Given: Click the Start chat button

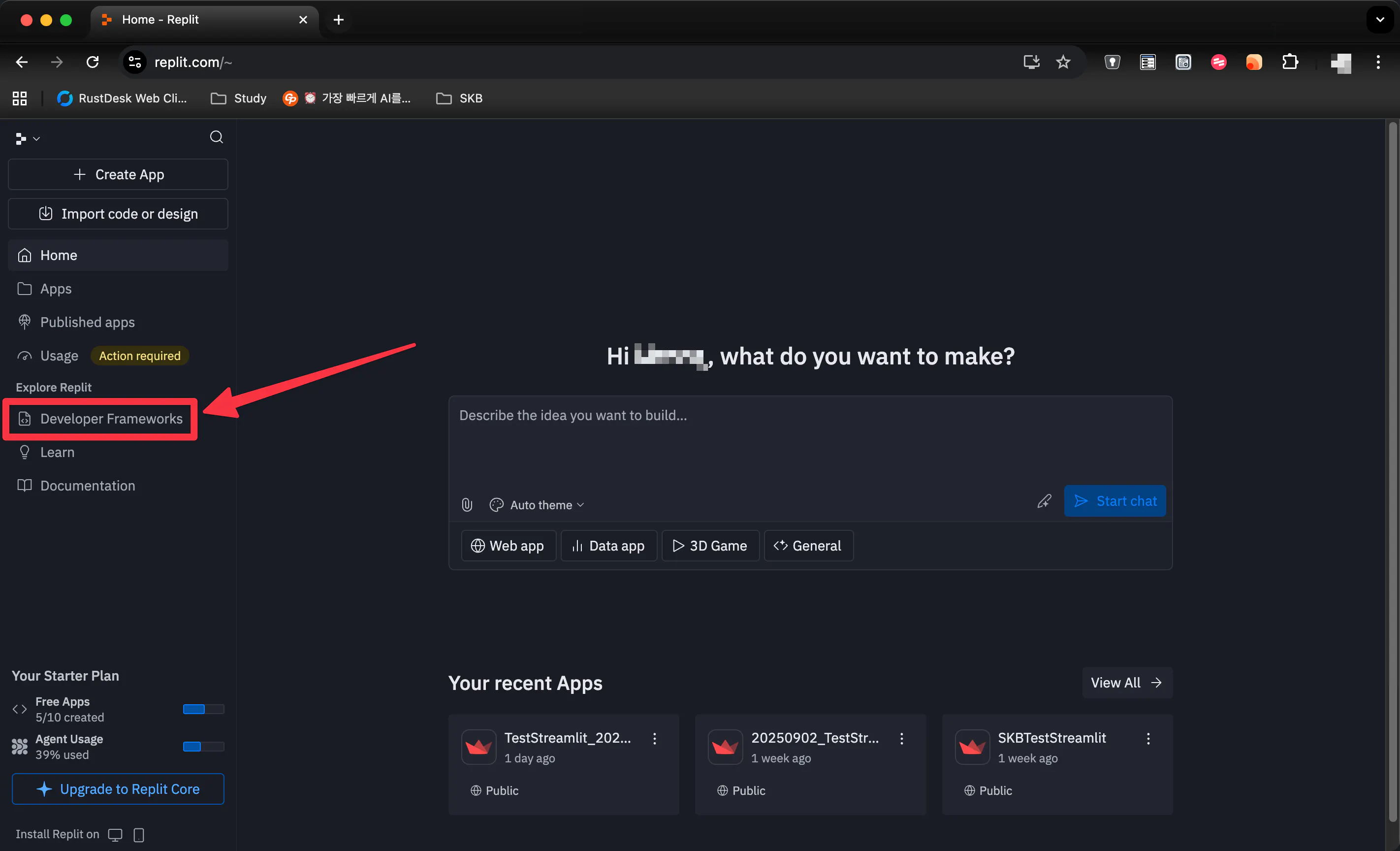Looking at the screenshot, I should (1115, 501).
